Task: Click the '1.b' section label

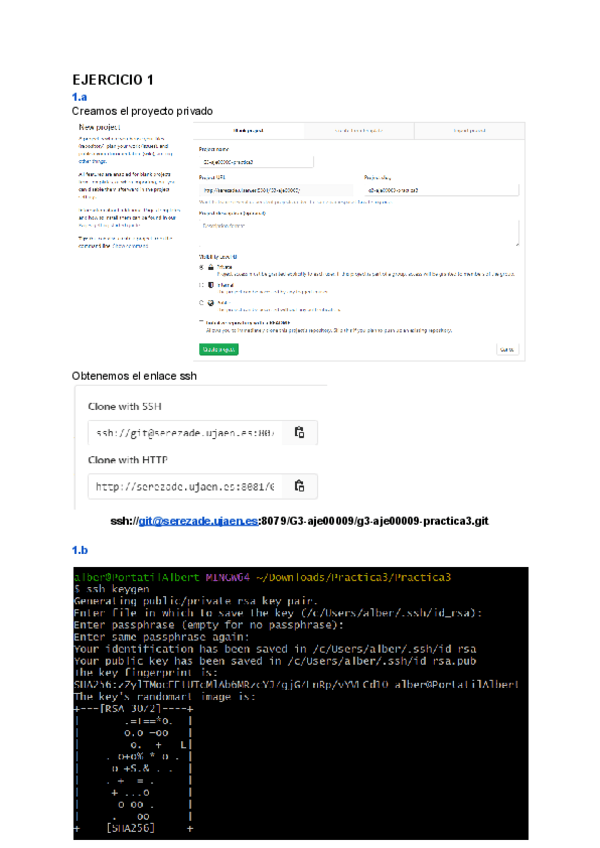Action: [80, 550]
